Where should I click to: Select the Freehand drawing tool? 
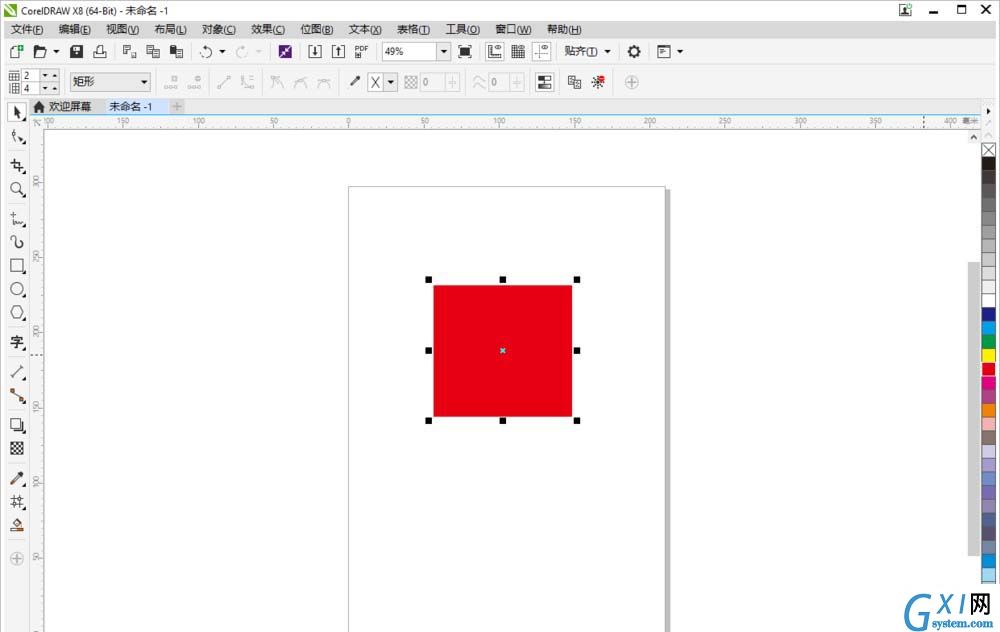click(x=17, y=219)
